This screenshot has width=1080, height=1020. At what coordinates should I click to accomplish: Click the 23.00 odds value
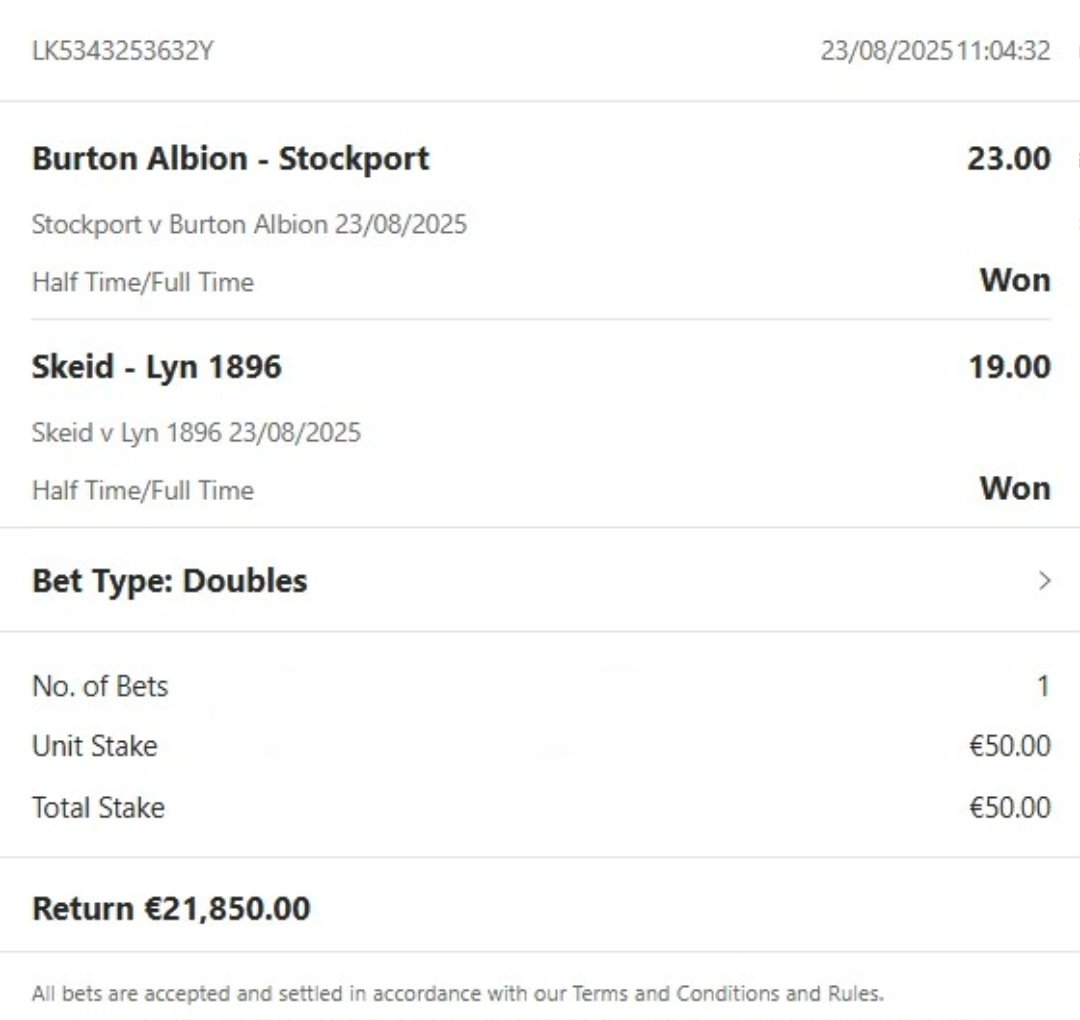pos(1008,159)
